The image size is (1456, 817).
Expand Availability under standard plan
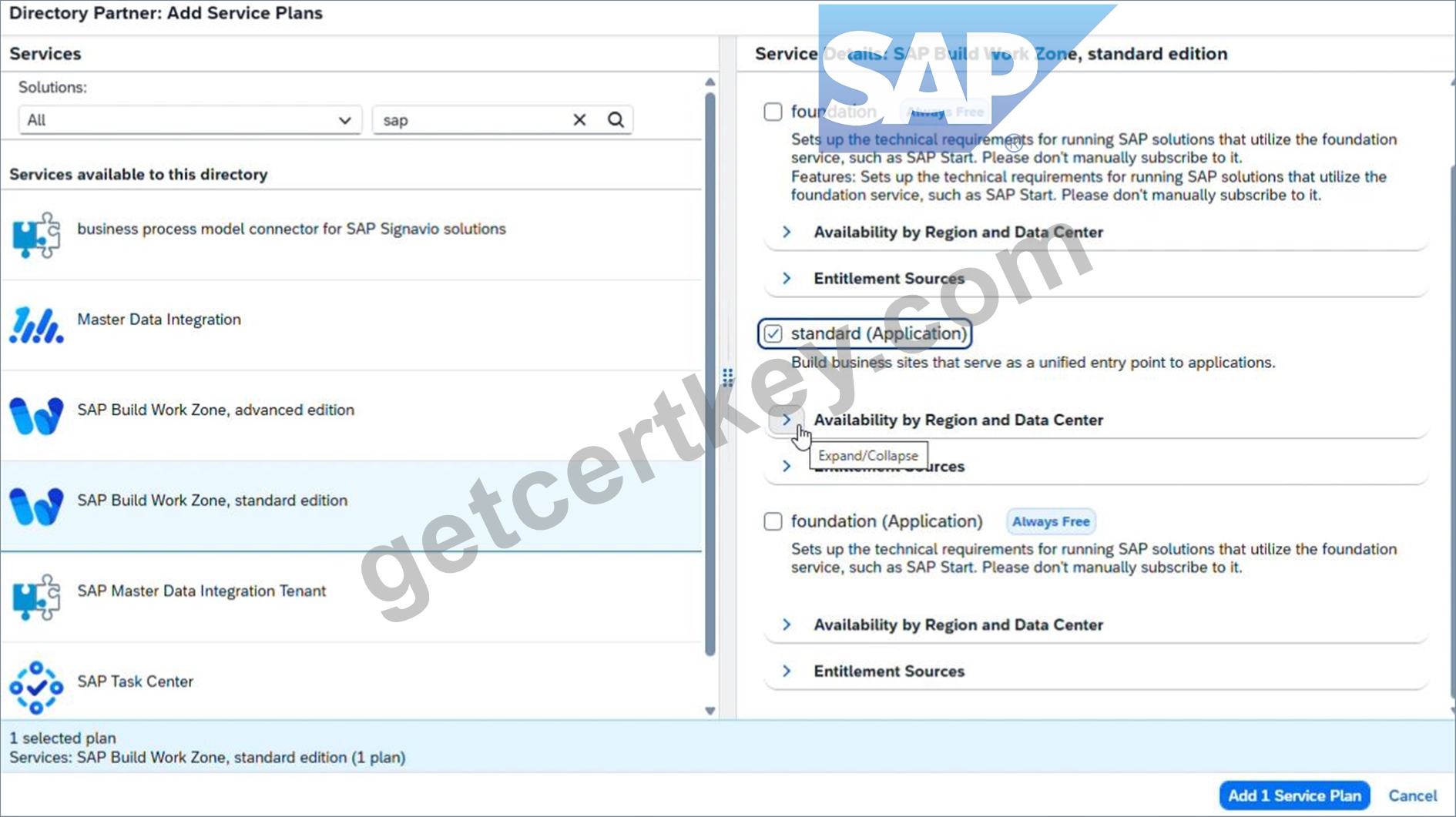pyautogui.click(x=787, y=420)
